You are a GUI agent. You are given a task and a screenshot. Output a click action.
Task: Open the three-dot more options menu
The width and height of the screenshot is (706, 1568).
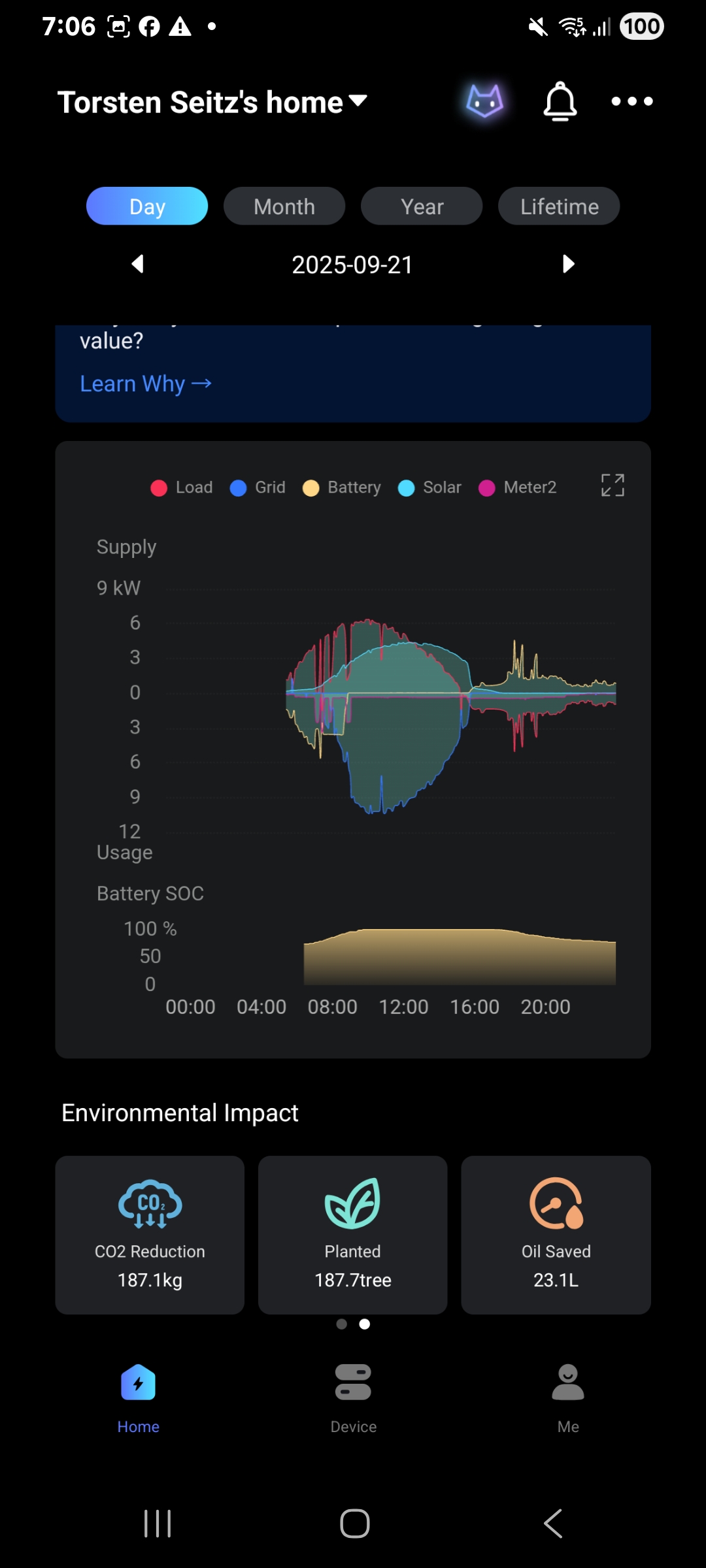631,101
